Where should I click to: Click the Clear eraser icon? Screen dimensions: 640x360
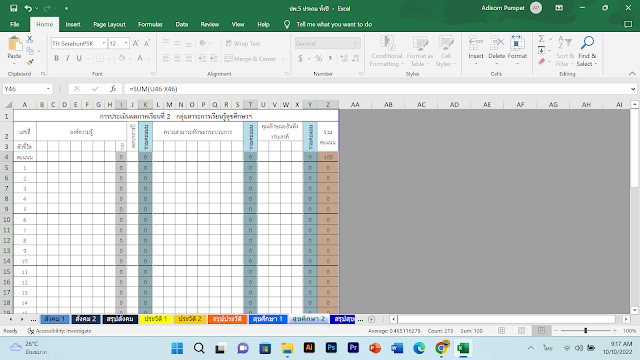pyautogui.click(x=542, y=62)
